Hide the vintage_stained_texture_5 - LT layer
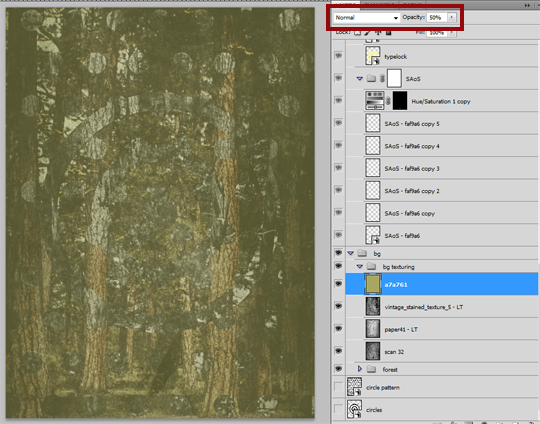 click(339, 306)
